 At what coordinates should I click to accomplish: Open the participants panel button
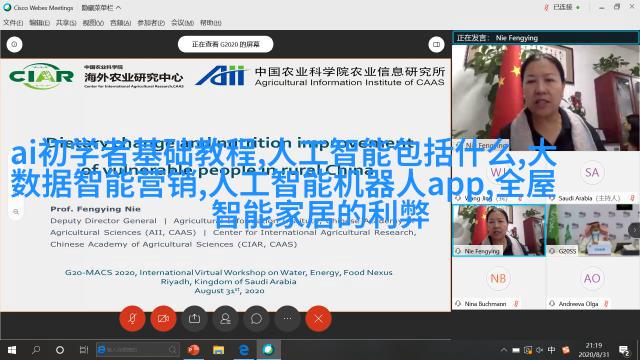click(x=225, y=319)
